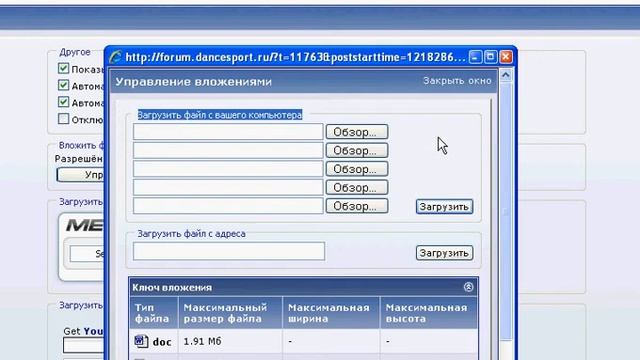The width and height of the screenshot is (640, 360).
Task: Click first Обзор... browse button
Action: click(x=357, y=132)
